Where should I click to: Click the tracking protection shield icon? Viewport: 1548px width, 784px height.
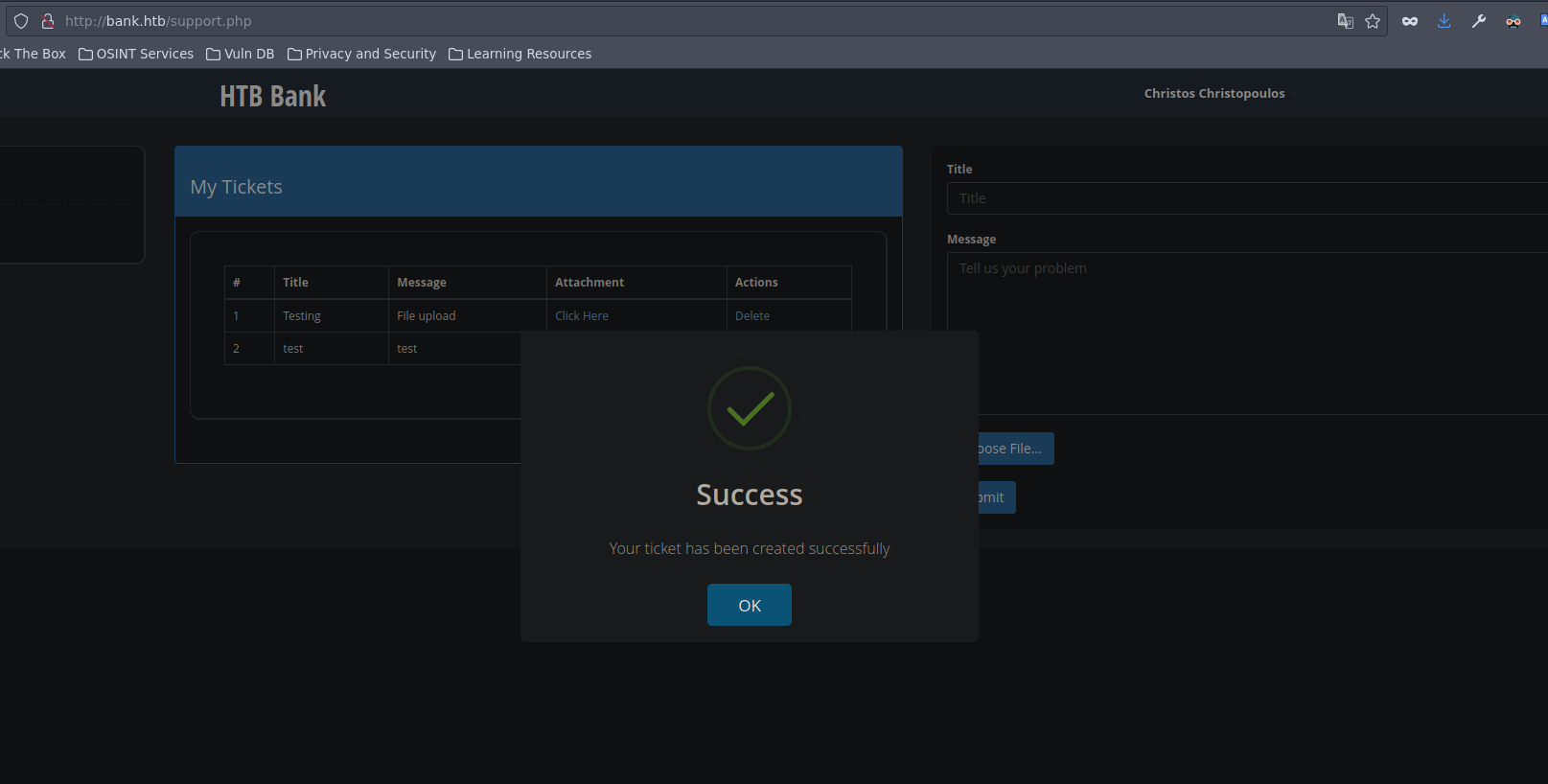pos(21,21)
